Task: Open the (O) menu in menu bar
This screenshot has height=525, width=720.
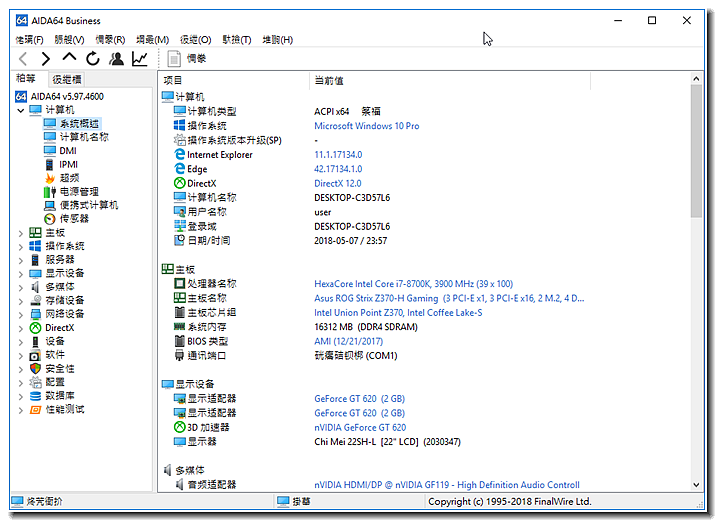Action: click(x=196, y=40)
